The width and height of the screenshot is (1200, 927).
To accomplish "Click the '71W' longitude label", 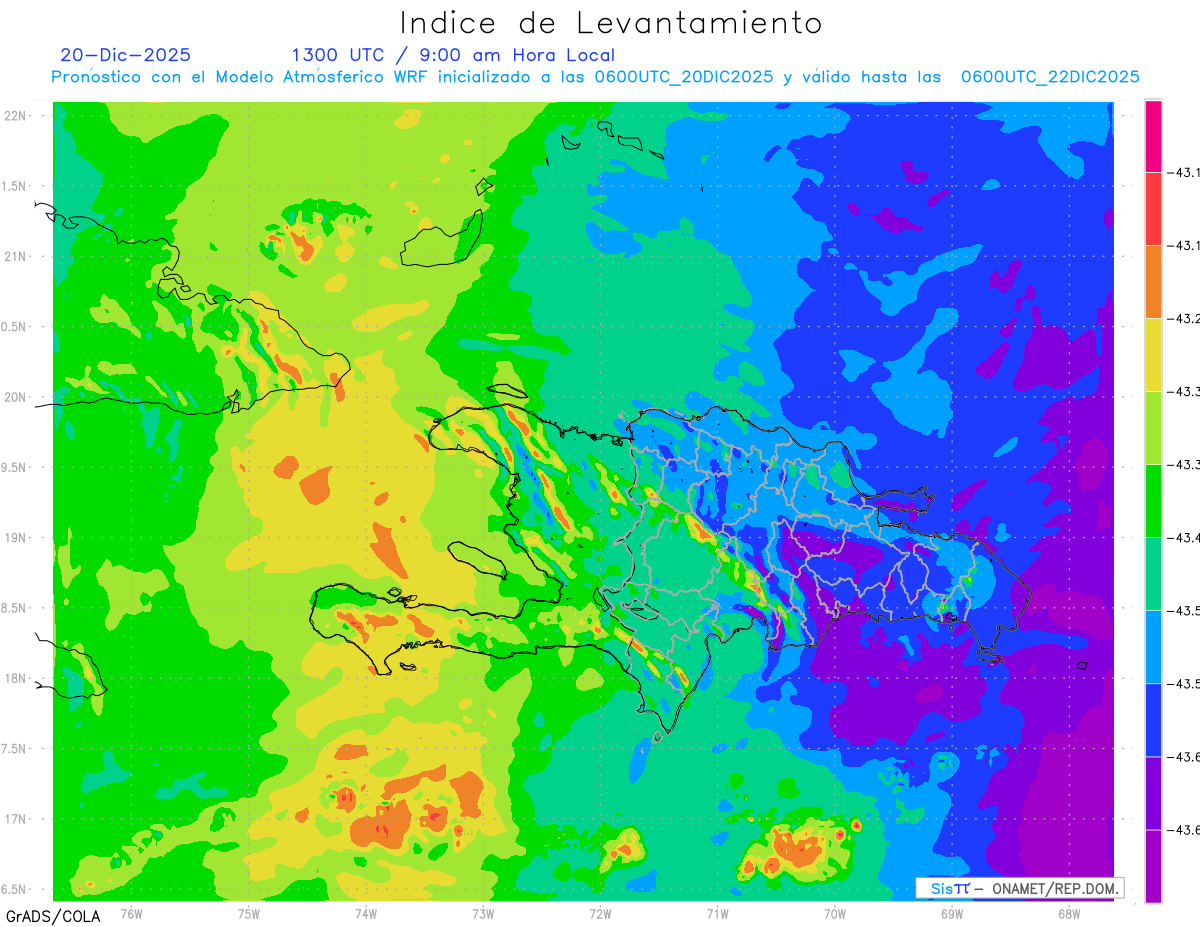I will pyautogui.click(x=717, y=914).
